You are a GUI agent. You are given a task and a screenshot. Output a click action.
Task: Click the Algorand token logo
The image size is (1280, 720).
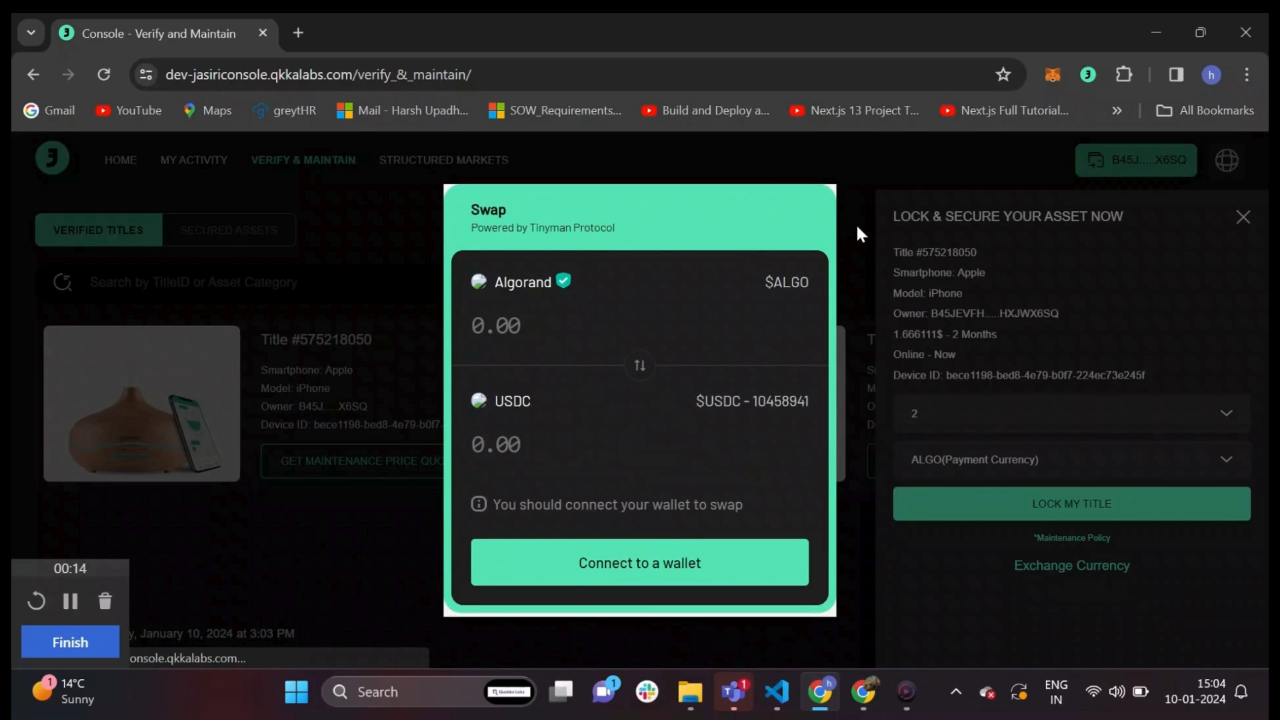(479, 282)
